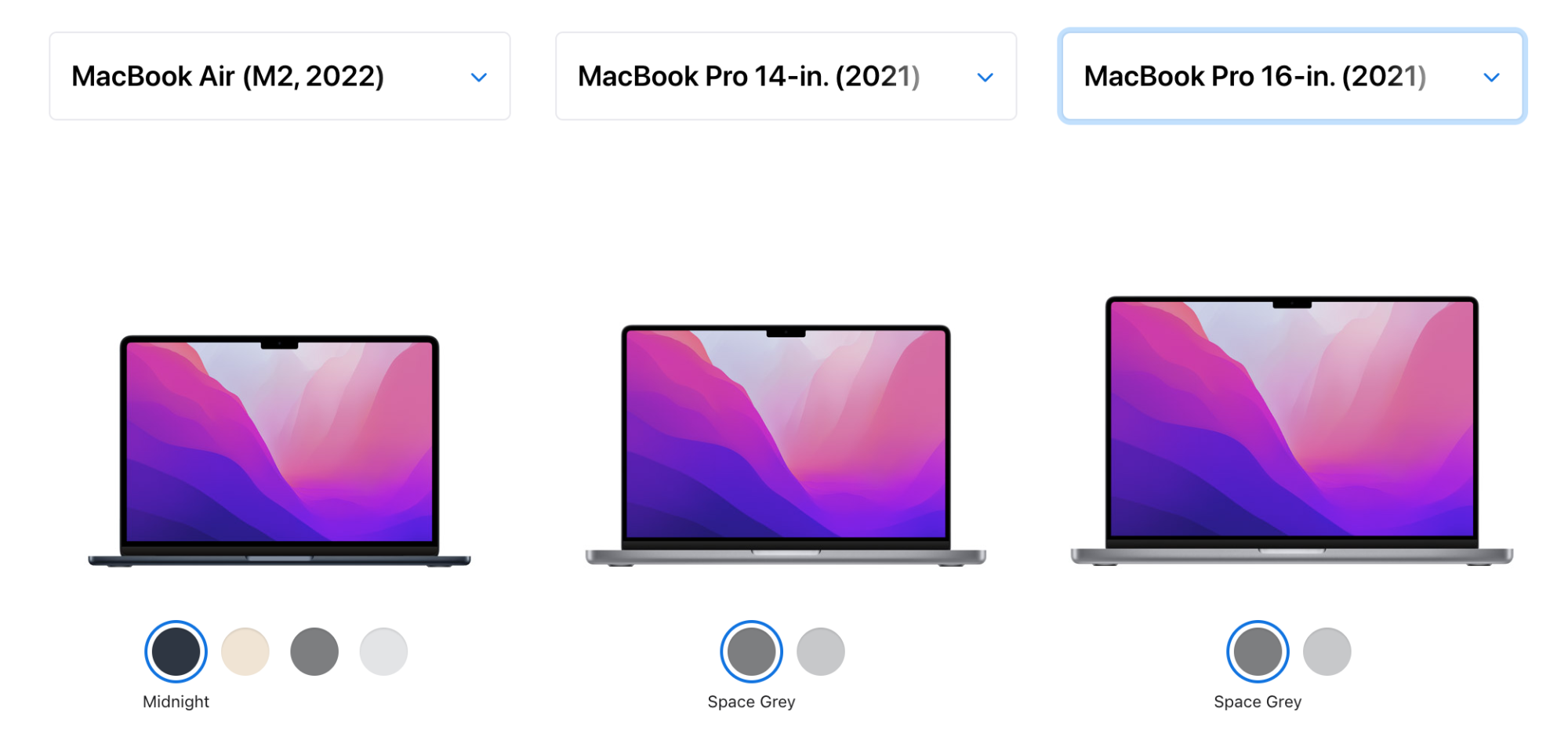
Task: Click the Midnight MacBook Air laptop image
Action: pos(280,451)
